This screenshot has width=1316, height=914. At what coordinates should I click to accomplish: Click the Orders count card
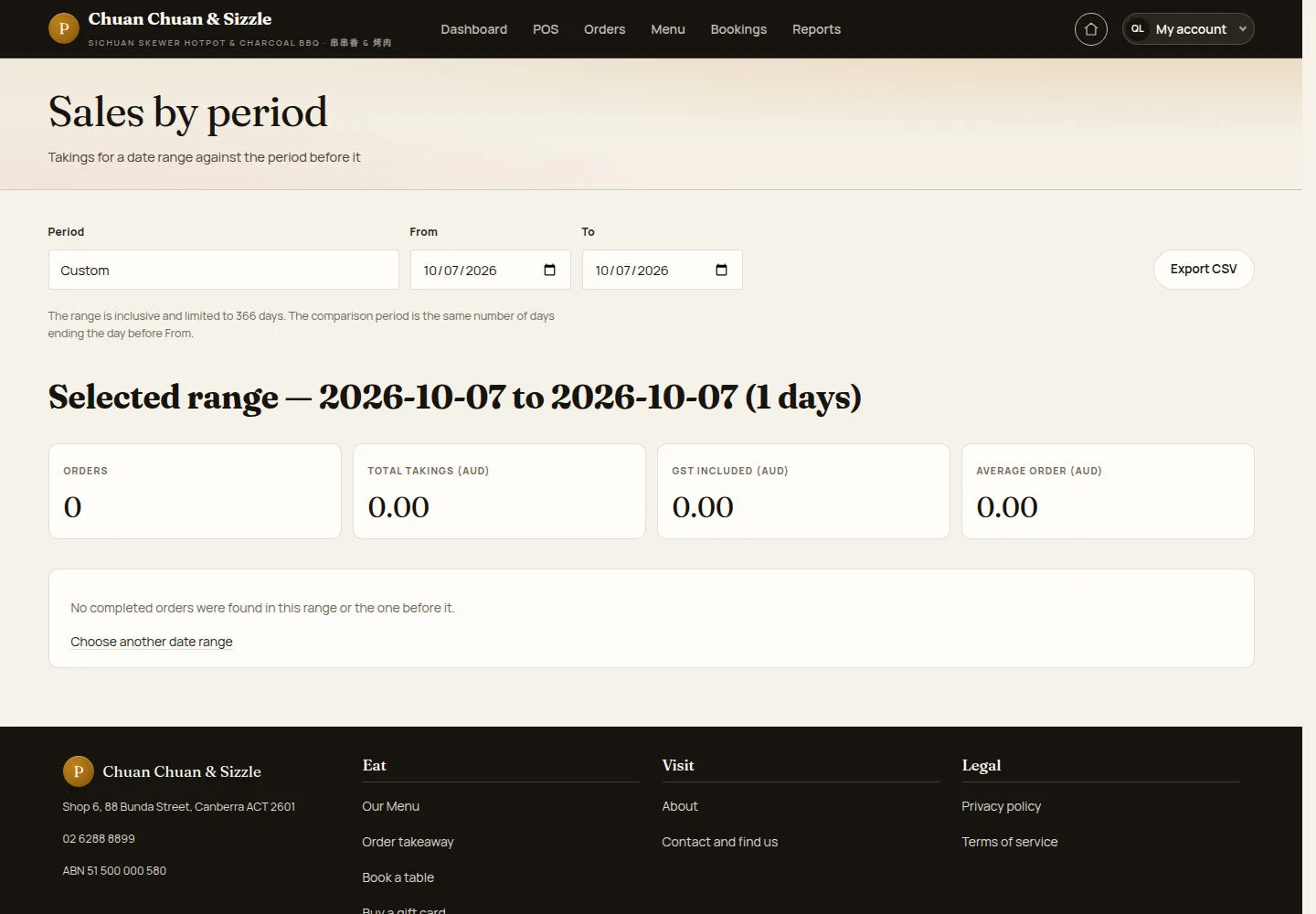[x=195, y=492]
